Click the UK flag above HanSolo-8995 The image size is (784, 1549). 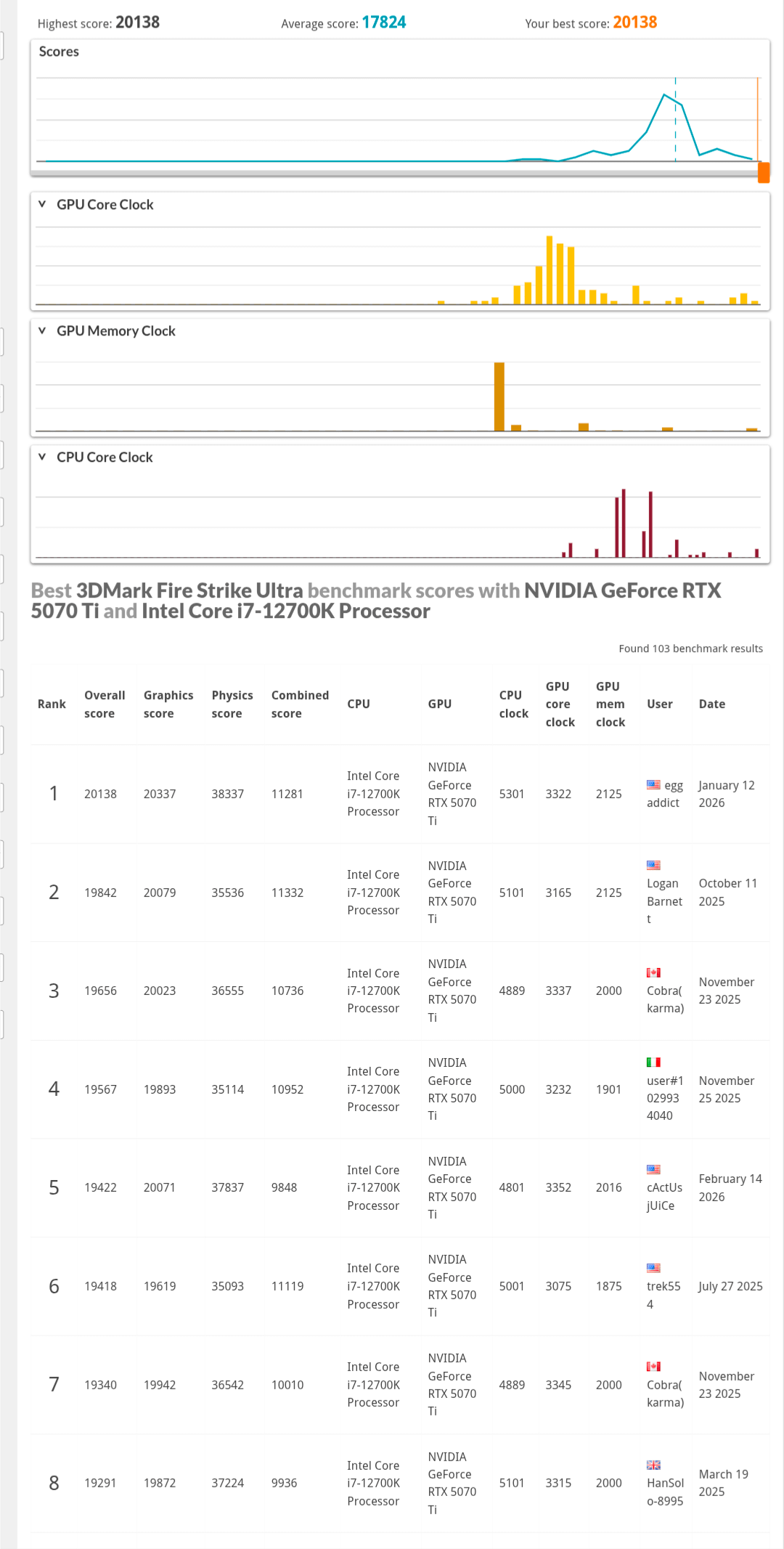(x=653, y=1465)
